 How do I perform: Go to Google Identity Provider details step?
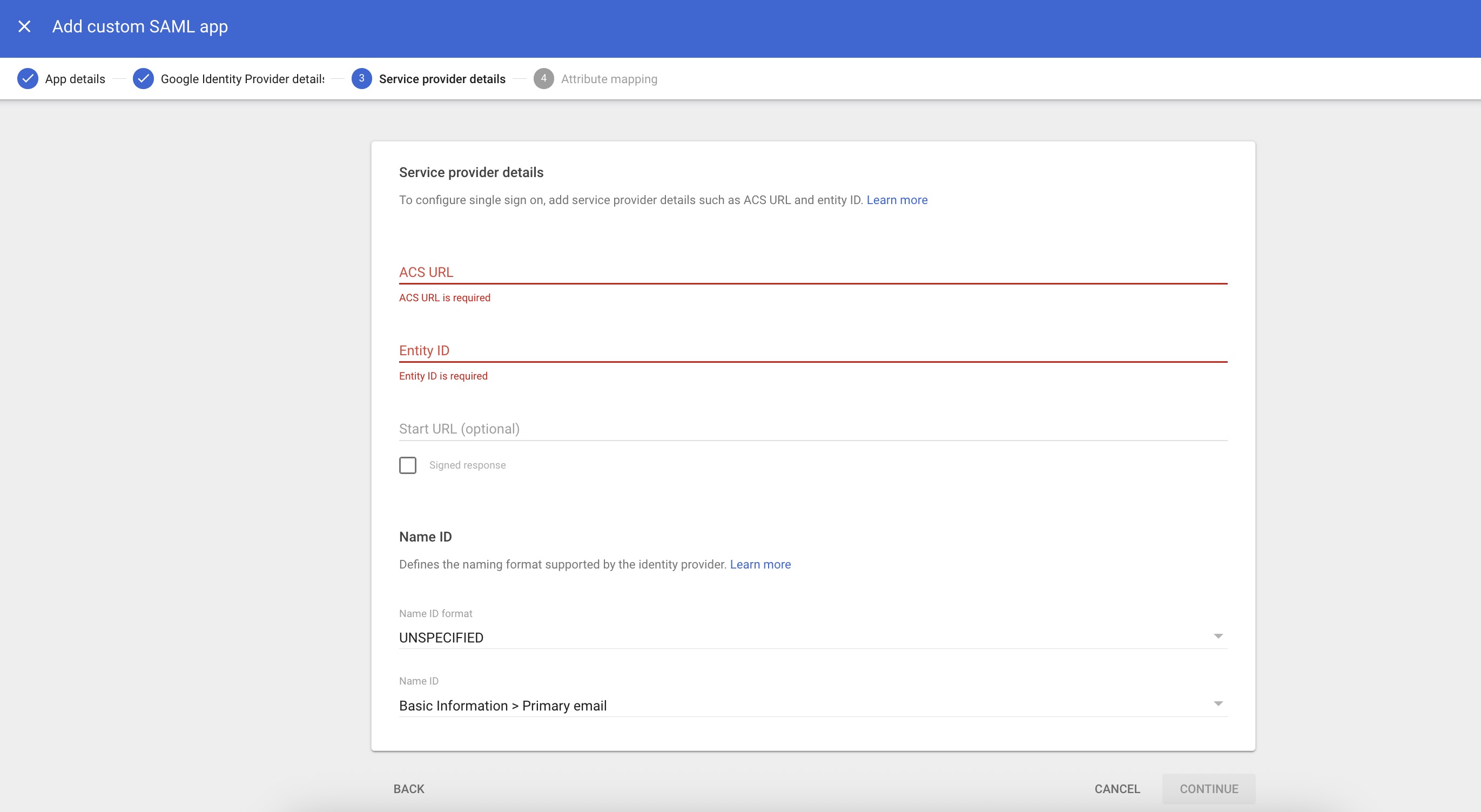coord(242,79)
